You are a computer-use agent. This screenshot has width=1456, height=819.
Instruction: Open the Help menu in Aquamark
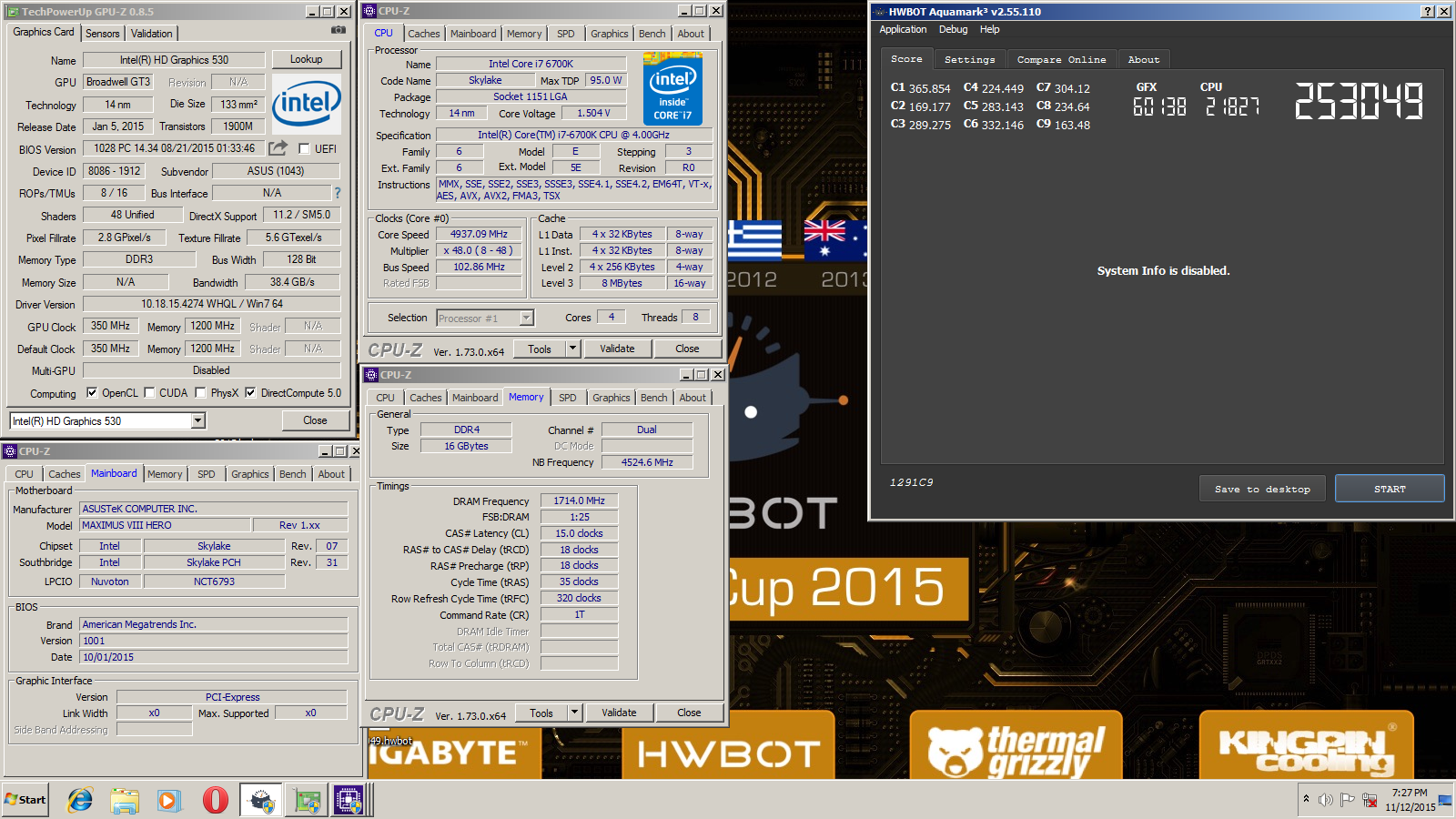[989, 29]
